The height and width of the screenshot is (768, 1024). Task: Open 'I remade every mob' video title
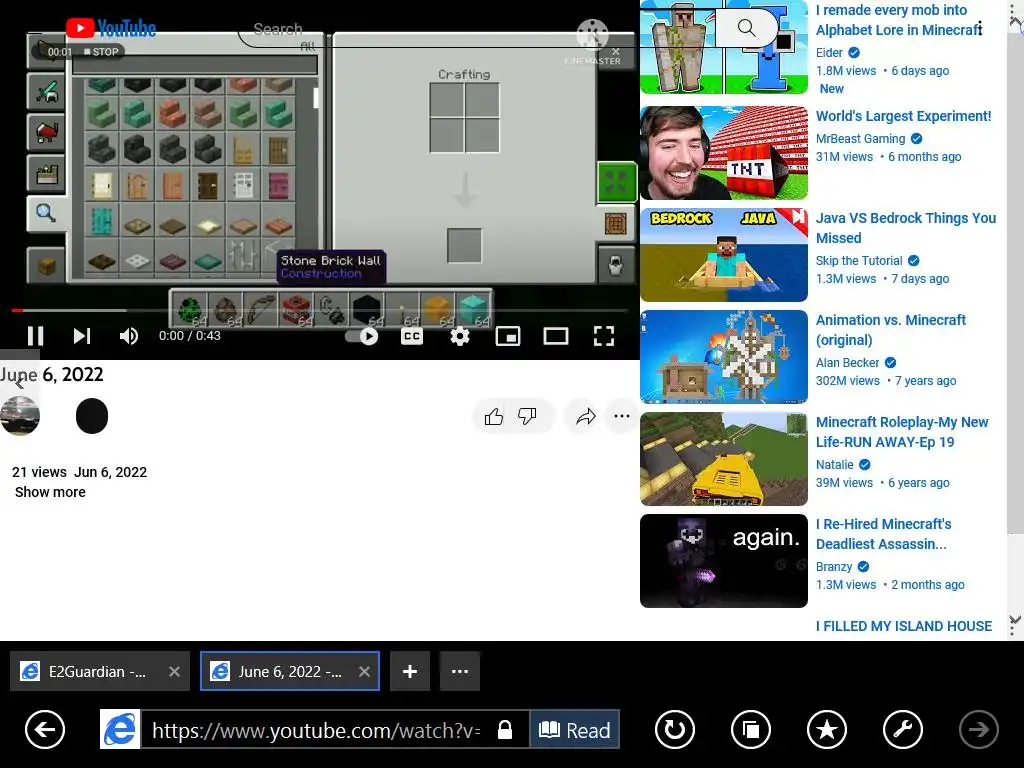click(899, 20)
